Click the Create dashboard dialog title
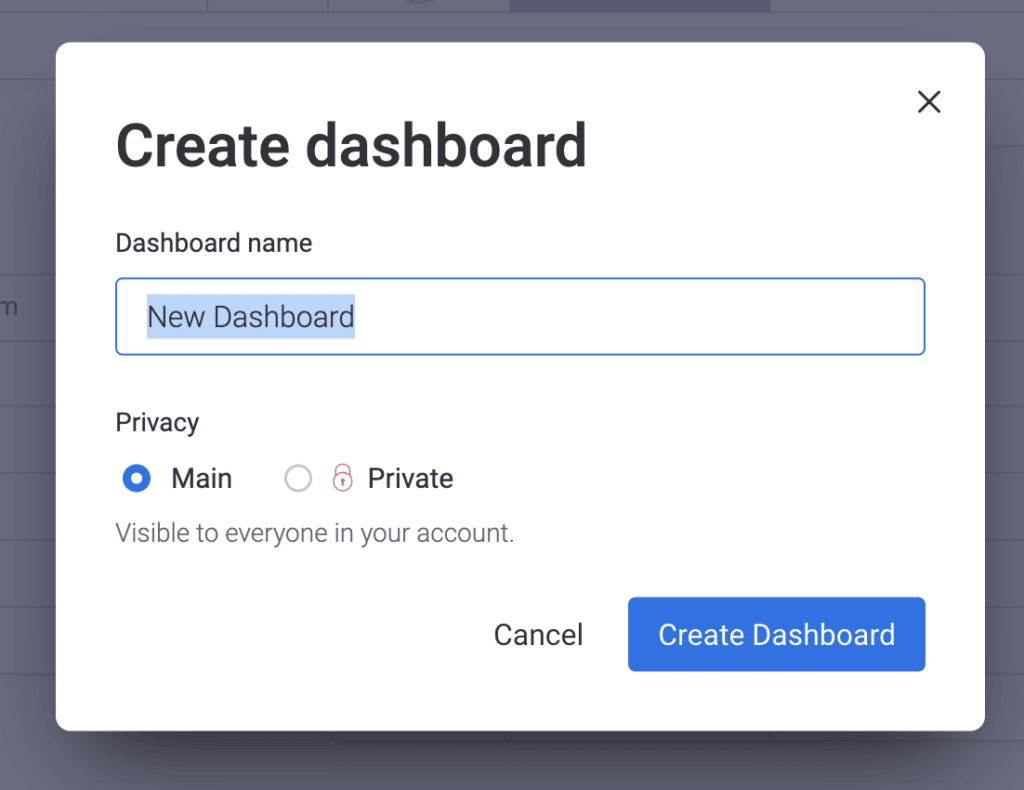This screenshot has width=1024, height=790. [x=351, y=145]
